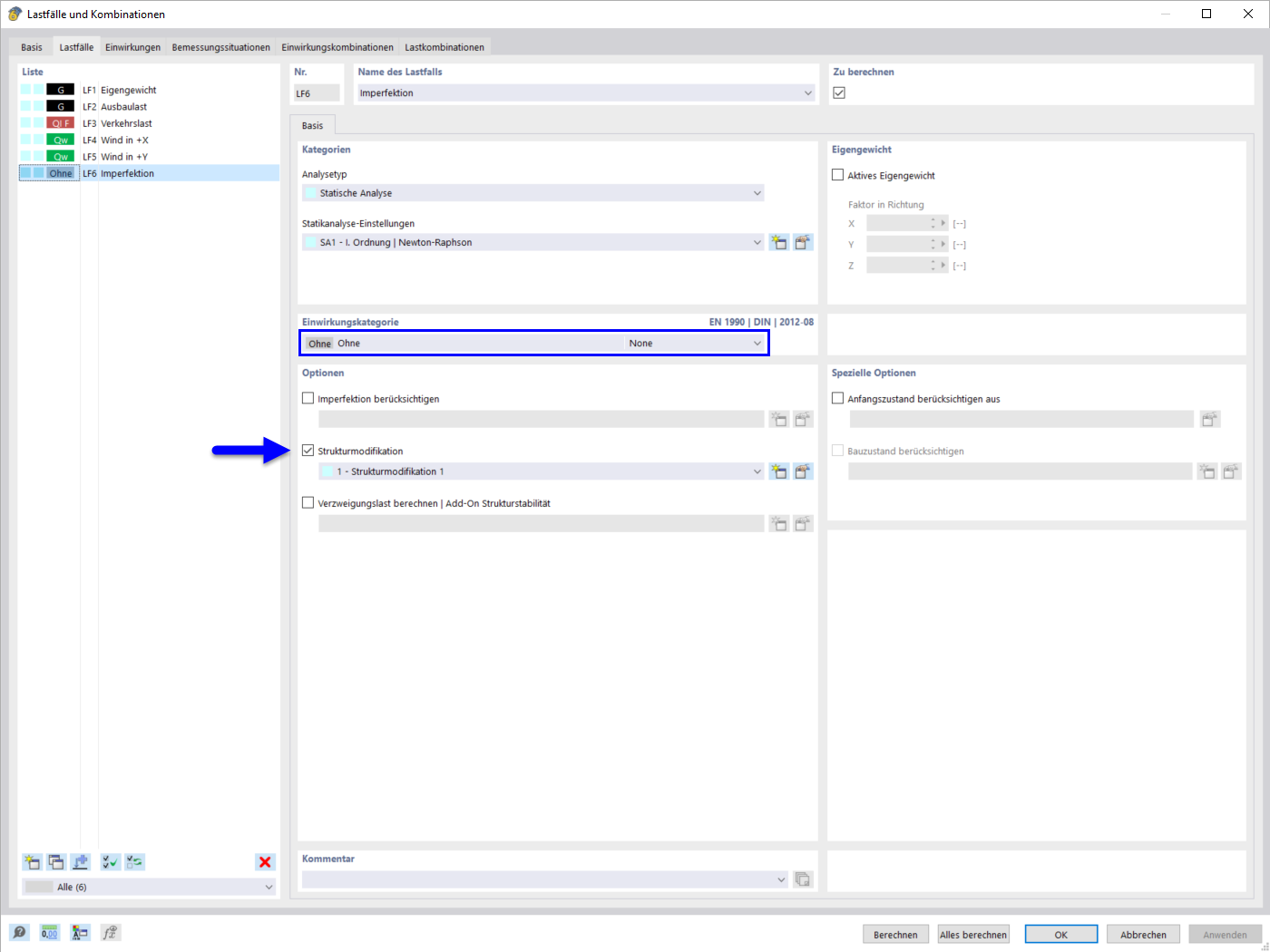
Task: Go to Bemessungssituationen tab
Action: pyautogui.click(x=220, y=47)
